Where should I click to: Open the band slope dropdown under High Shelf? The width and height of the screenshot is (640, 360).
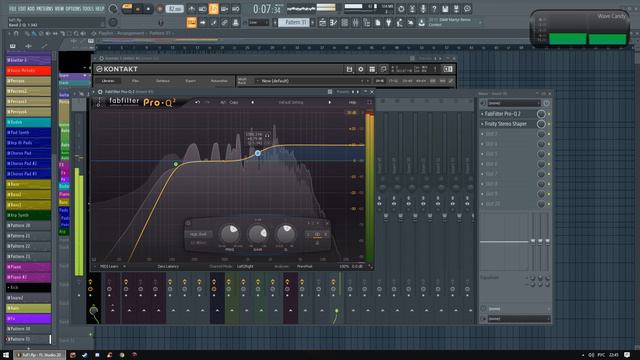[x=199, y=243]
